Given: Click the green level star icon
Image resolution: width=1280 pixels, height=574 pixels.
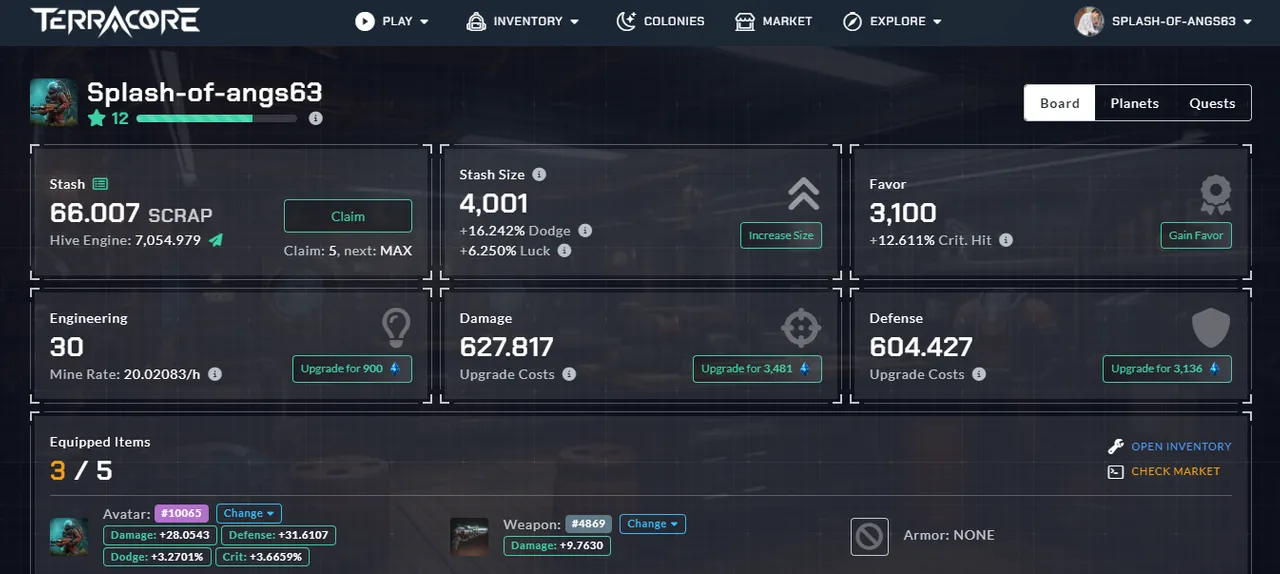Looking at the screenshot, I should click(96, 118).
